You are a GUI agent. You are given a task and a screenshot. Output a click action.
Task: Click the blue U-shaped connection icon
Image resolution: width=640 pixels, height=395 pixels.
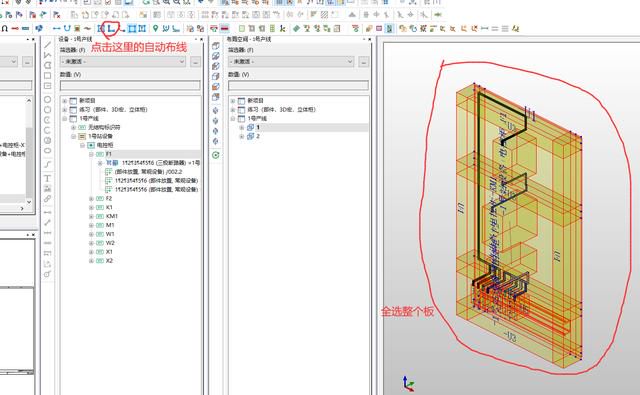click(67, 29)
